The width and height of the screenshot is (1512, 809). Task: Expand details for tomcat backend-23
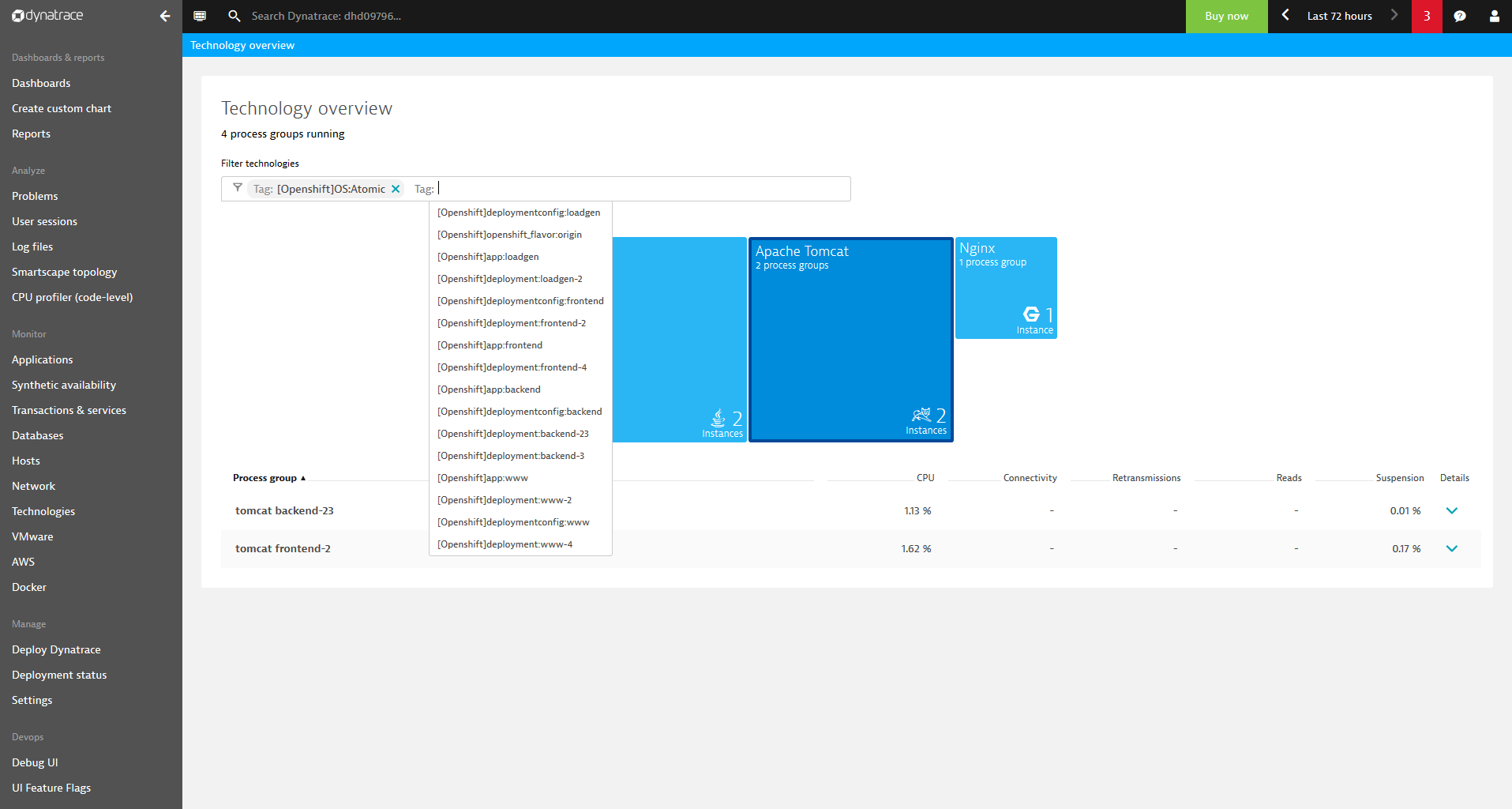click(x=1451, y=510)
